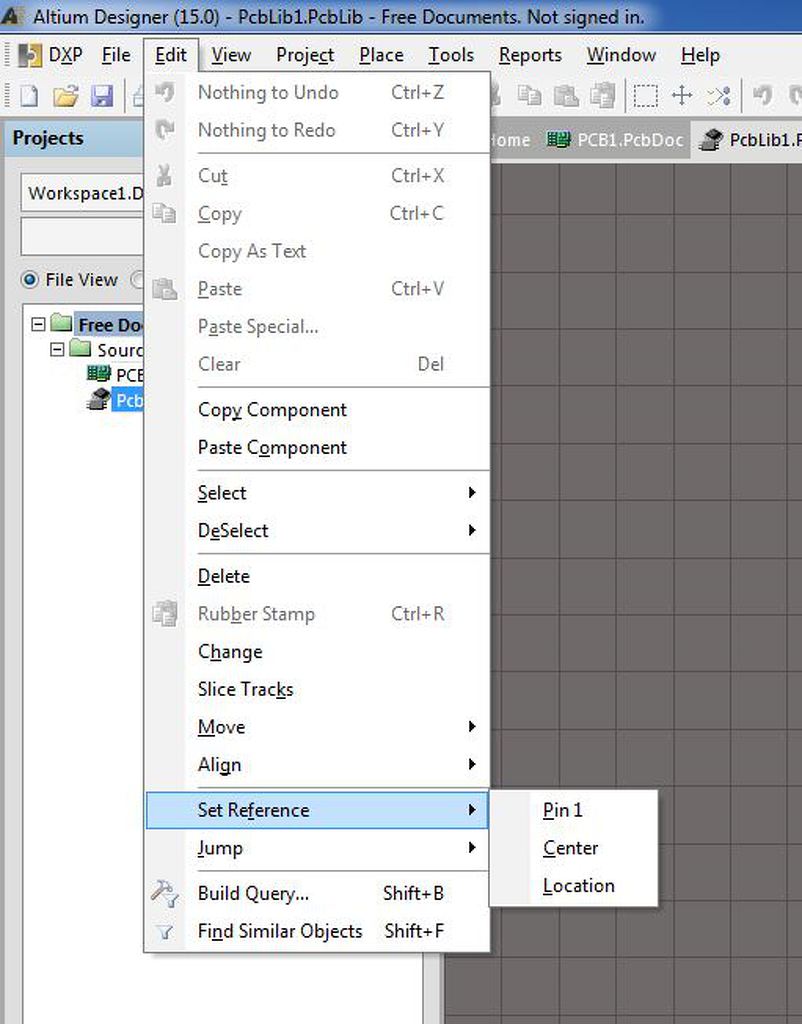Screen dimensions: 802x1024
Task: Collapse the Free Documents tree node
Action: click(x=38, y=324)
